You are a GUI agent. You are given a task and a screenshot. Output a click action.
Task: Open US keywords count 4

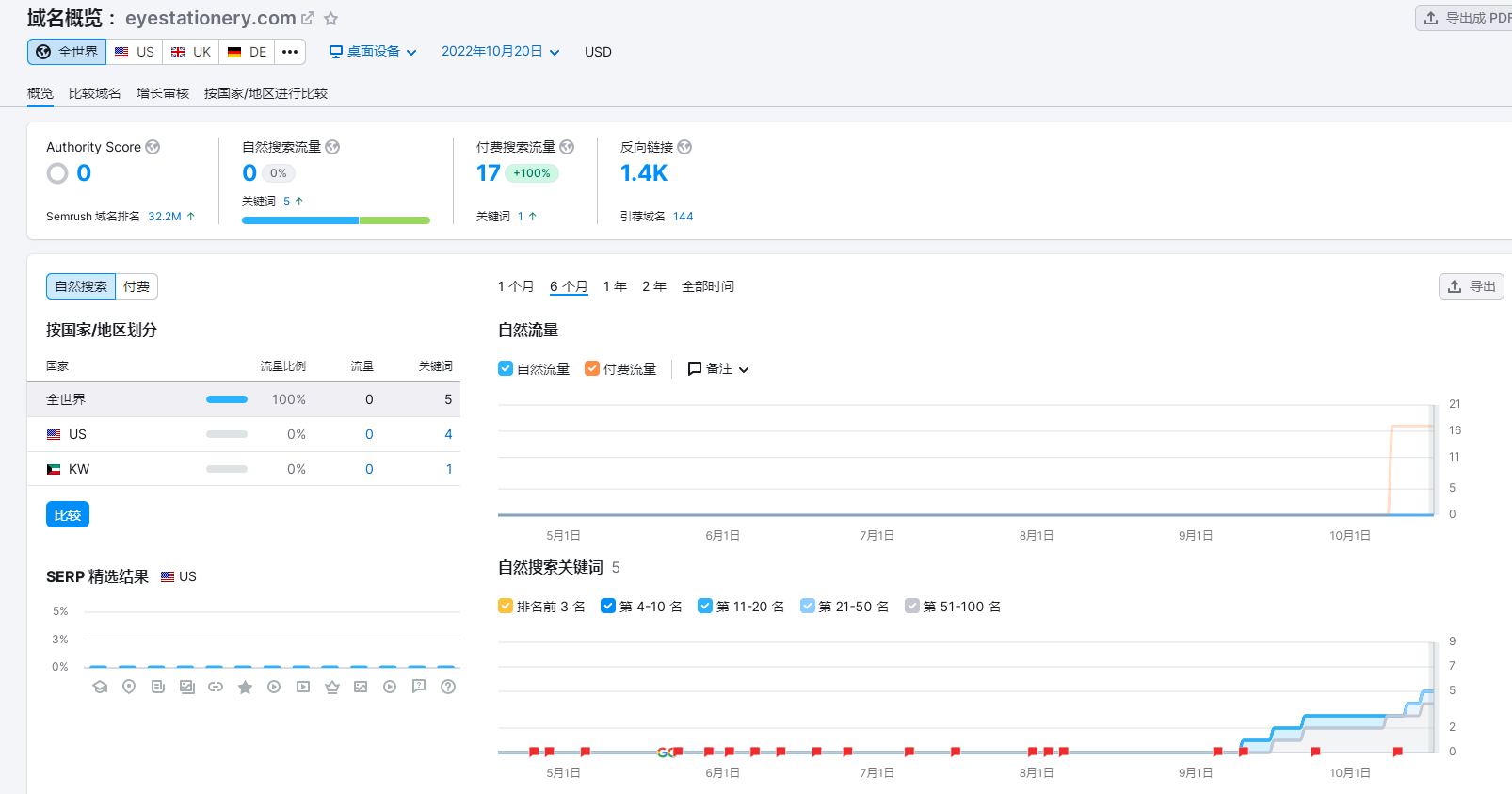tap(448, 434)
